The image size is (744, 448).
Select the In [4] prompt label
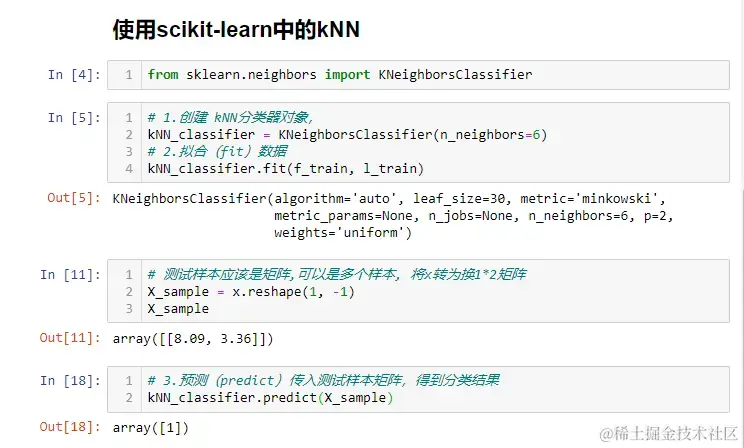74,75
